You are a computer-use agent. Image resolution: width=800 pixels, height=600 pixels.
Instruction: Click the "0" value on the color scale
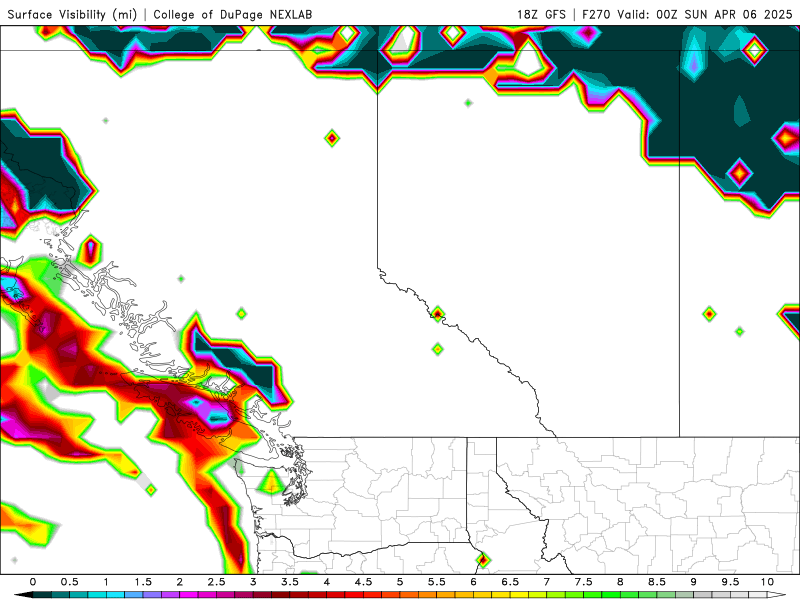coord(33,582)
